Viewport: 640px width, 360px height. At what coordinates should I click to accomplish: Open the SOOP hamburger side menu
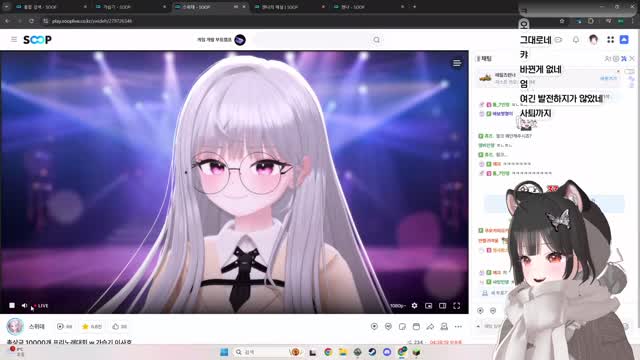click(x=14, y=40)
